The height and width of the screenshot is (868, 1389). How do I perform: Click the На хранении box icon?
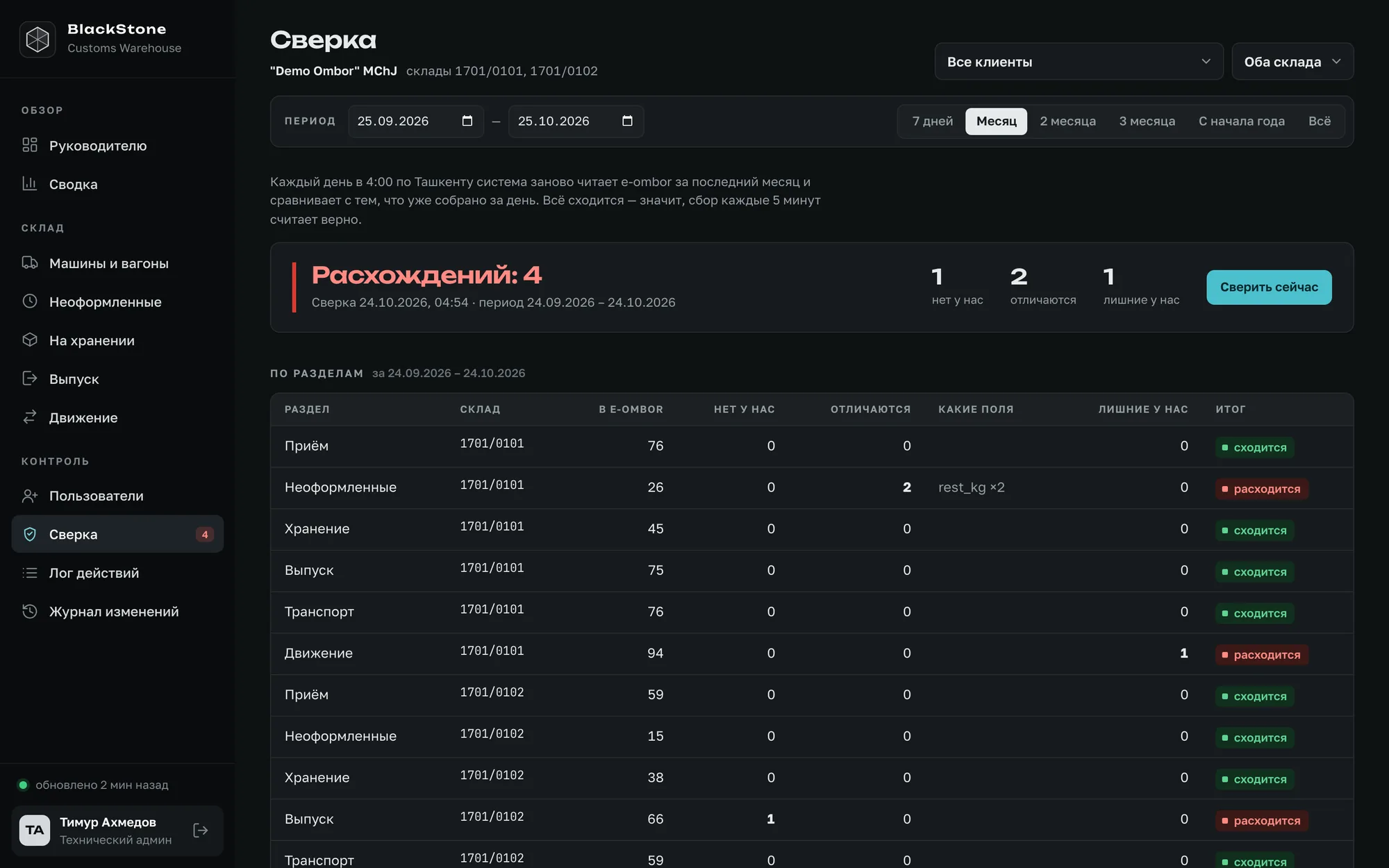click(30, 340)
